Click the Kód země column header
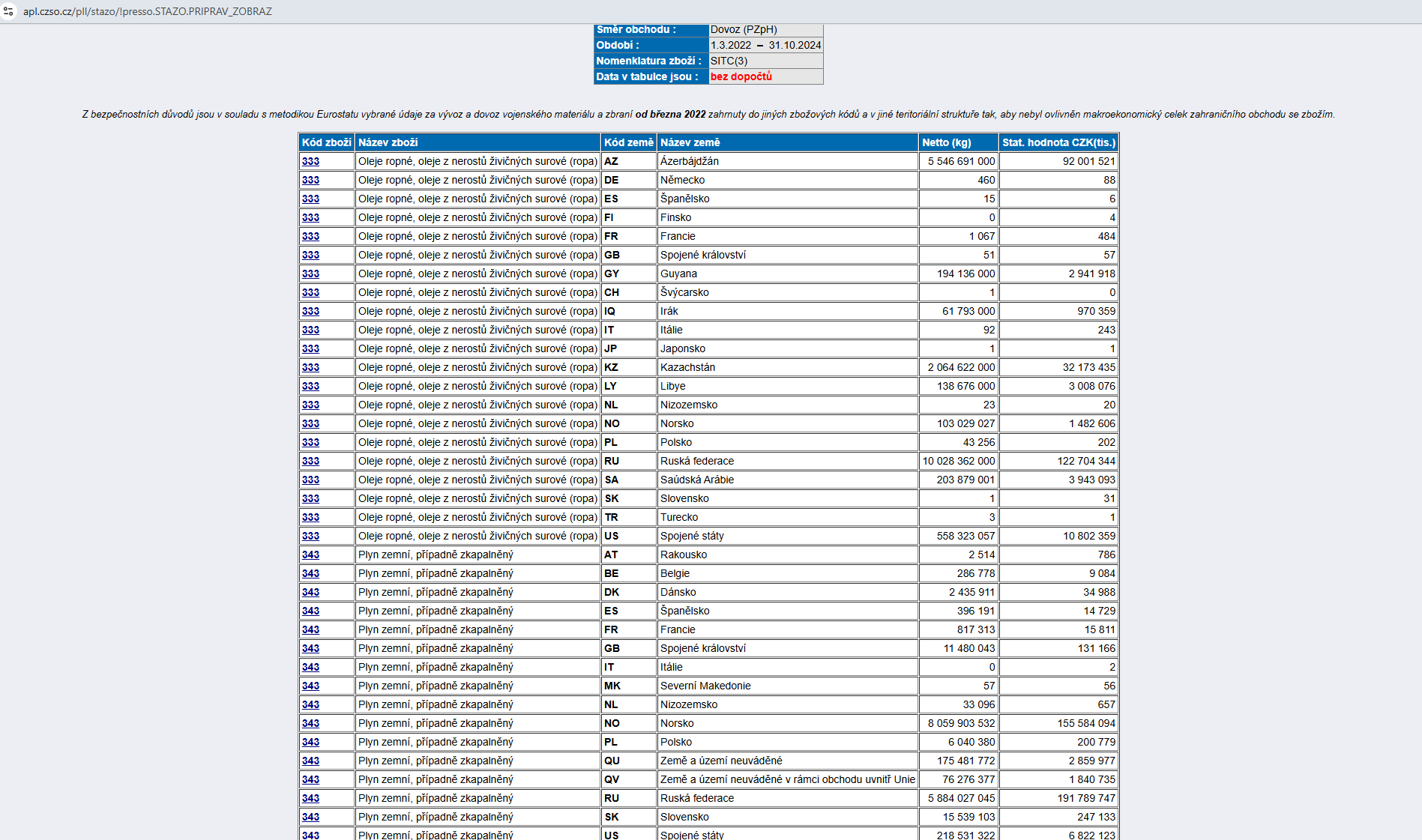1422x840 pixels. pyautogui.click(x=629, y=142)
